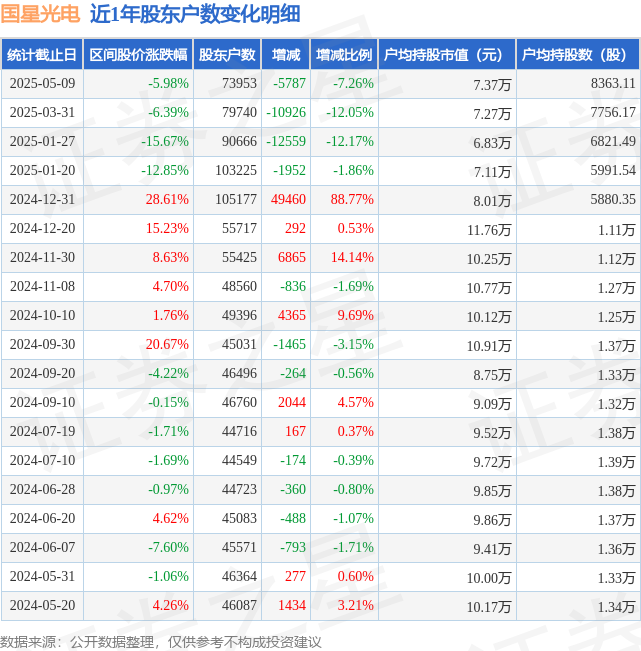Click the 近1年股东户数变化明细 heading

[x=195, y=14]
